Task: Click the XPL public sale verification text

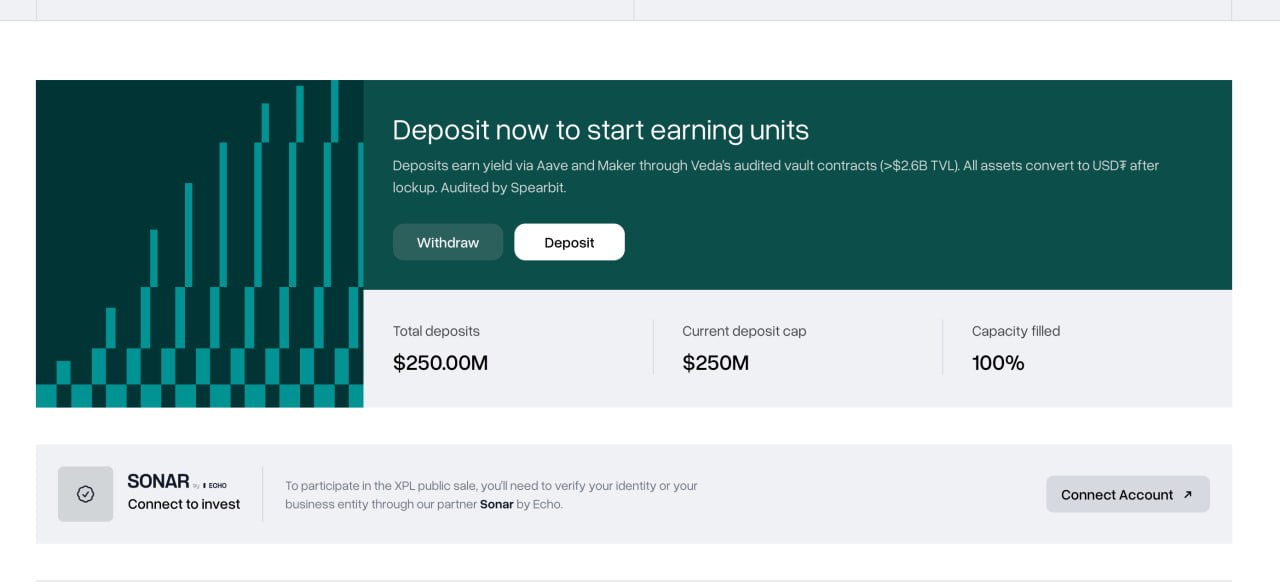Action: pyautogui.click(x=491, y=495)
